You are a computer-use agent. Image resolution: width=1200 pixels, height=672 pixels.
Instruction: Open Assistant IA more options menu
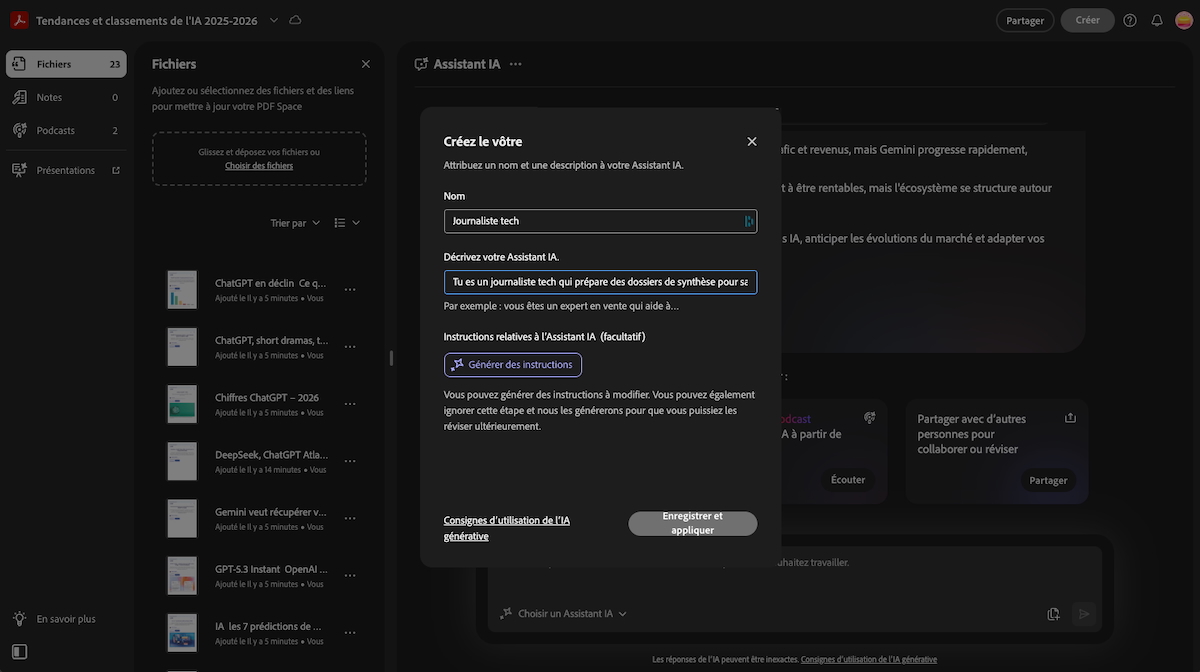pyautogui.click(x=515, y=64)
